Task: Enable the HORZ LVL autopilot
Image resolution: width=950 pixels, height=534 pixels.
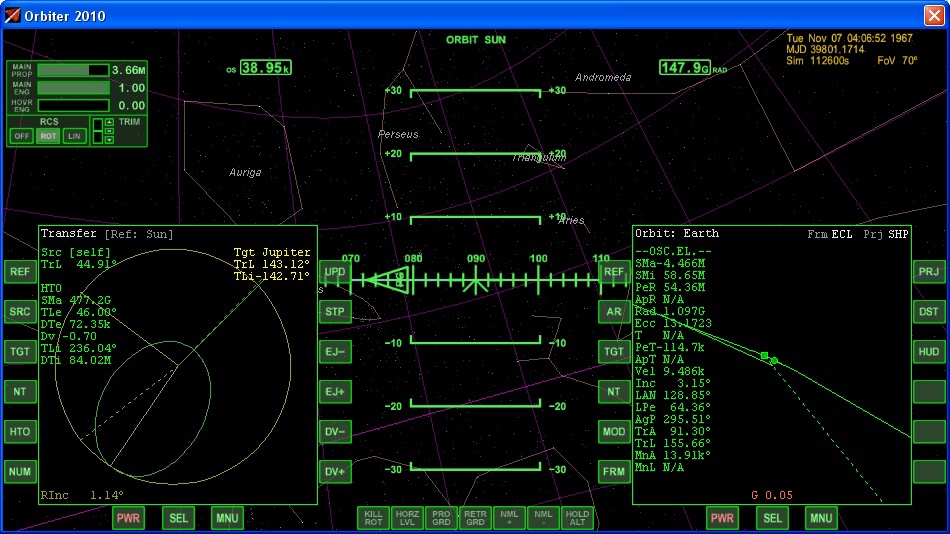Action: point(407,518)
